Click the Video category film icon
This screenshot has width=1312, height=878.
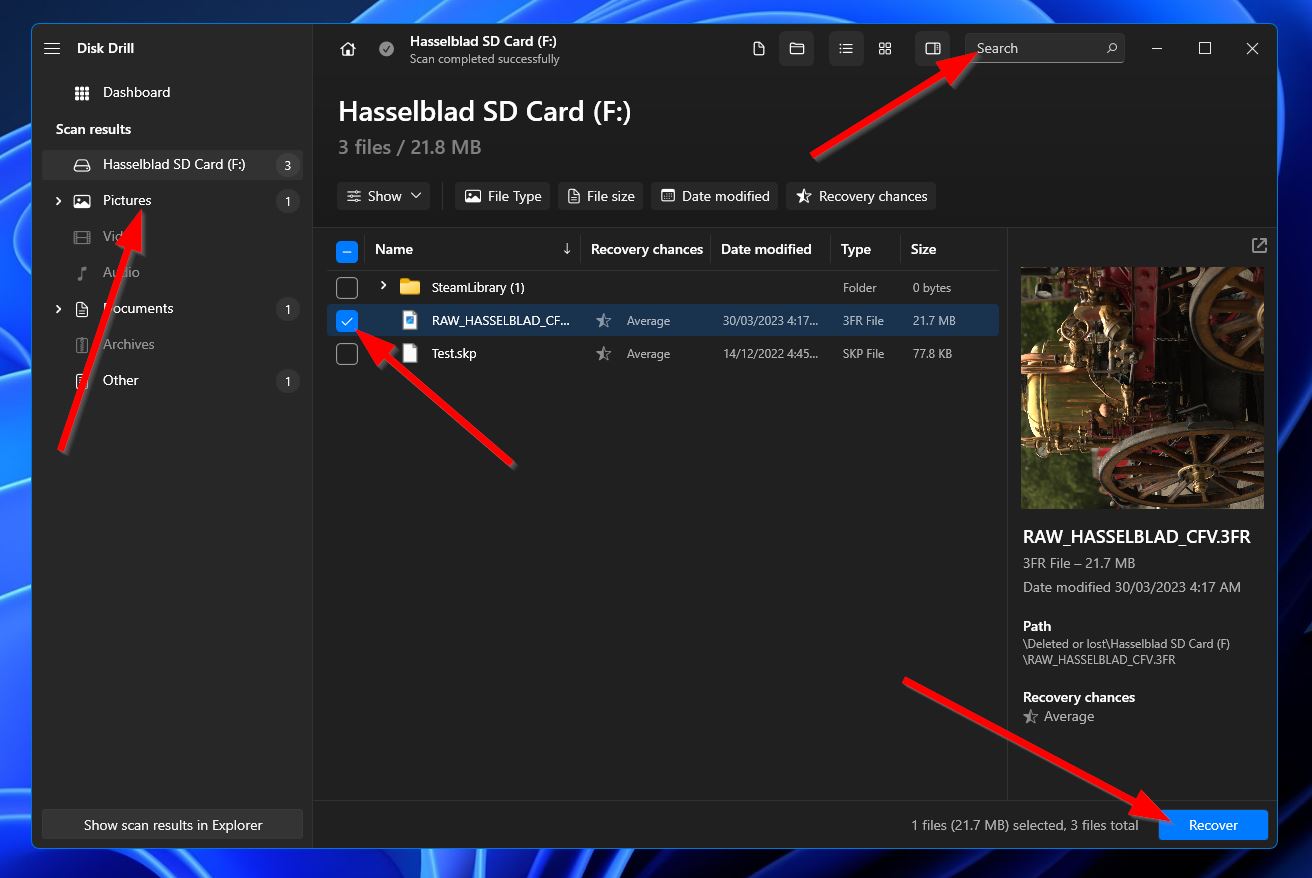[82, 237]
